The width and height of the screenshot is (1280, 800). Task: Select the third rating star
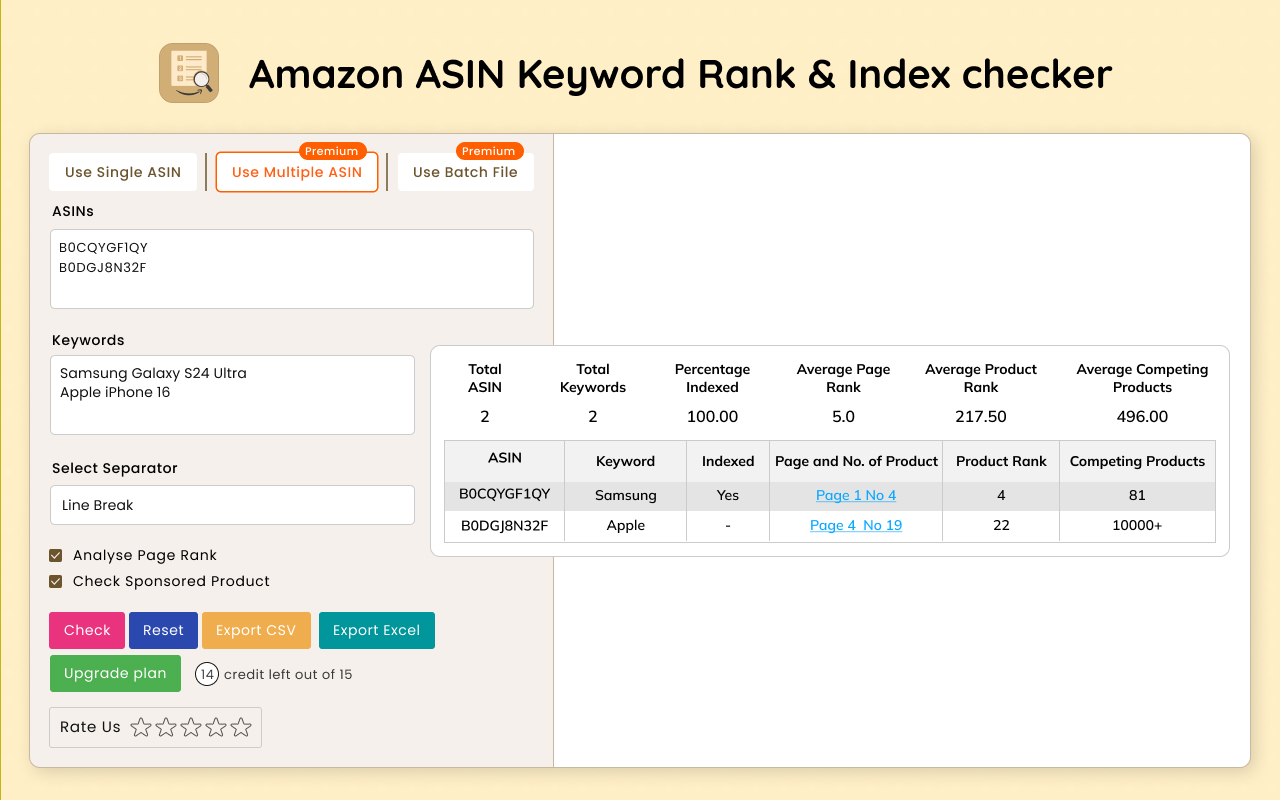coord(191,727)
